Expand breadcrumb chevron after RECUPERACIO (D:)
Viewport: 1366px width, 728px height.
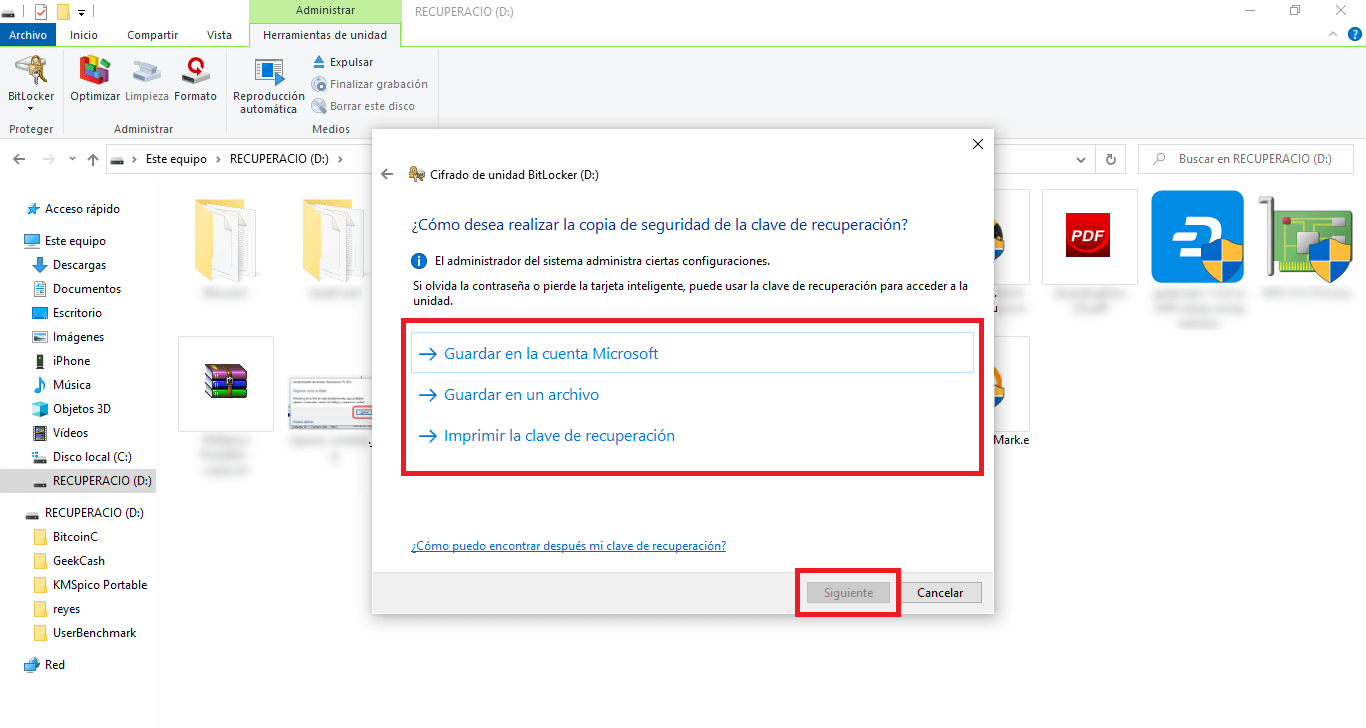point(341,159)
